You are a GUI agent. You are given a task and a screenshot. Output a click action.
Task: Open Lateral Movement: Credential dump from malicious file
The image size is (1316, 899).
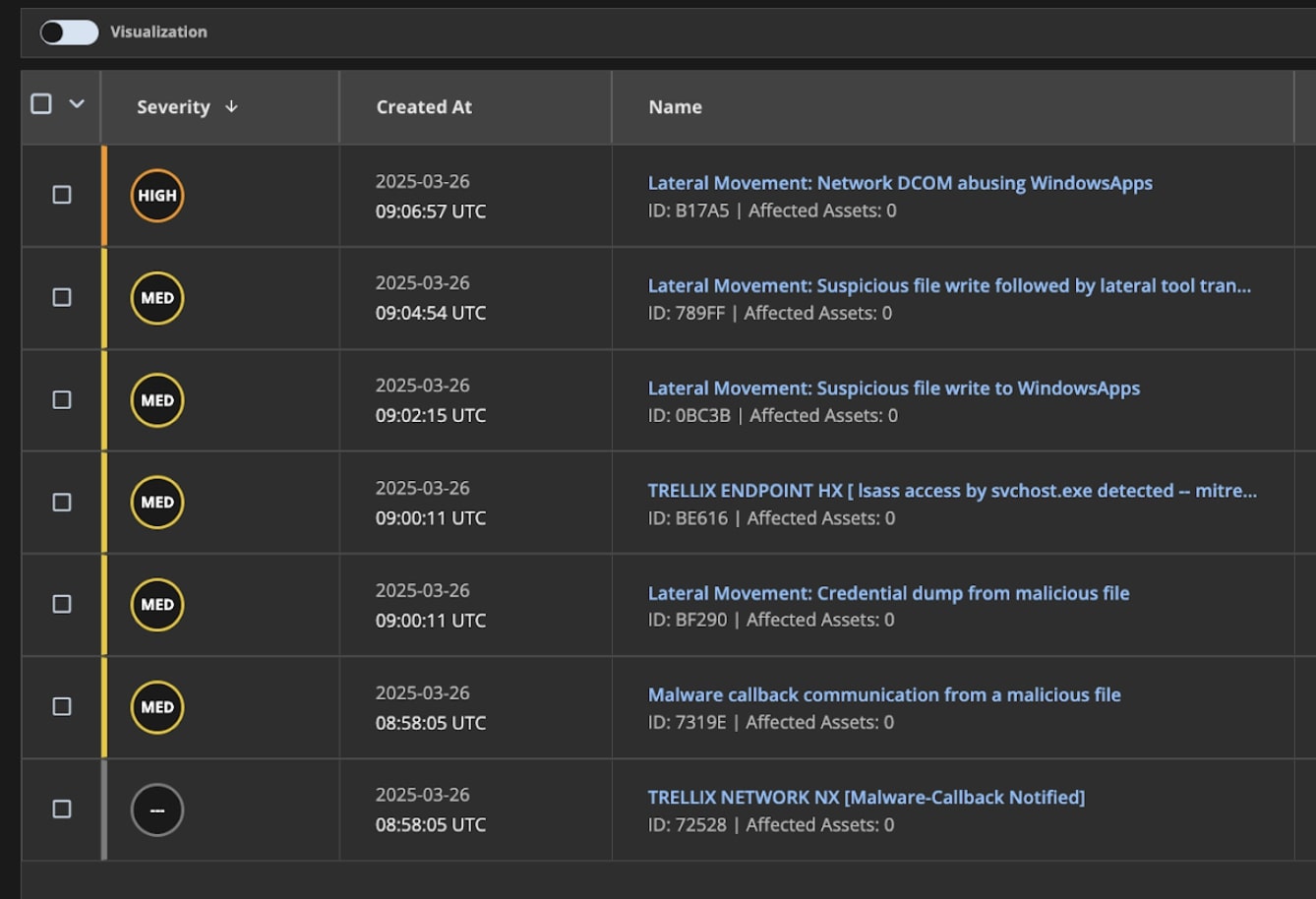pos(887,593)
